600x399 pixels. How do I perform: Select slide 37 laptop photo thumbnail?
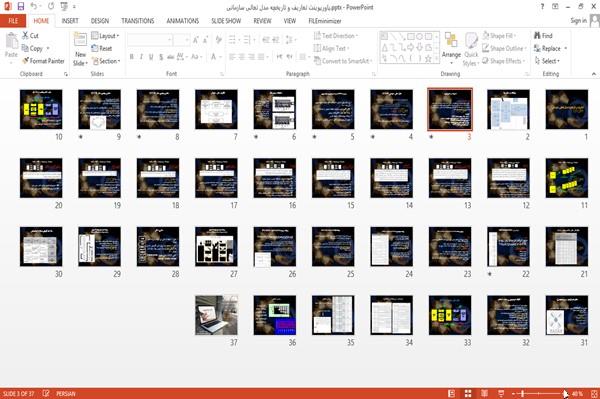coord(216,315)
